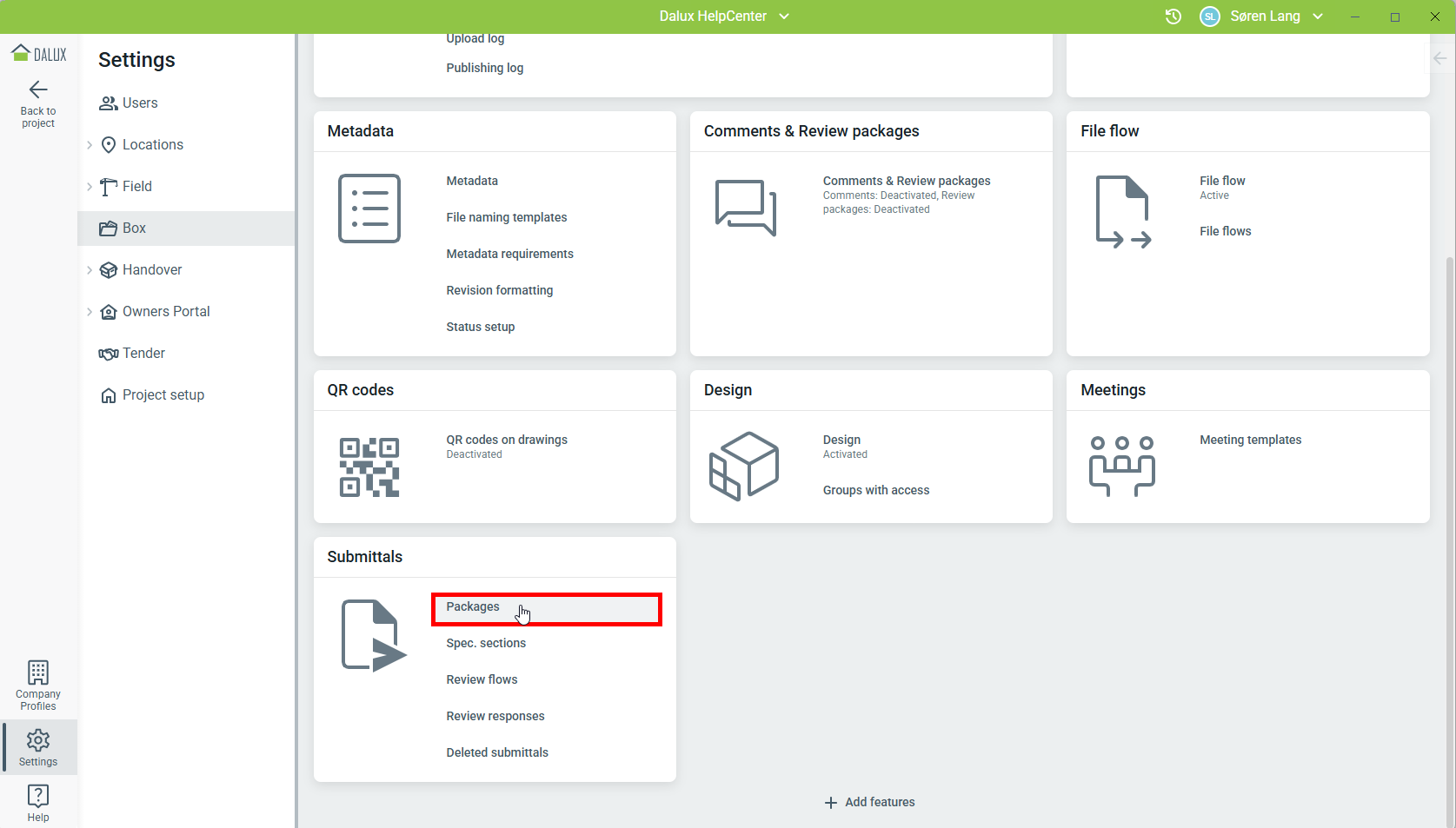This screenshot has height=828, width=1456.
Task: Click the Metadata list icon
Action: point(369,209)
